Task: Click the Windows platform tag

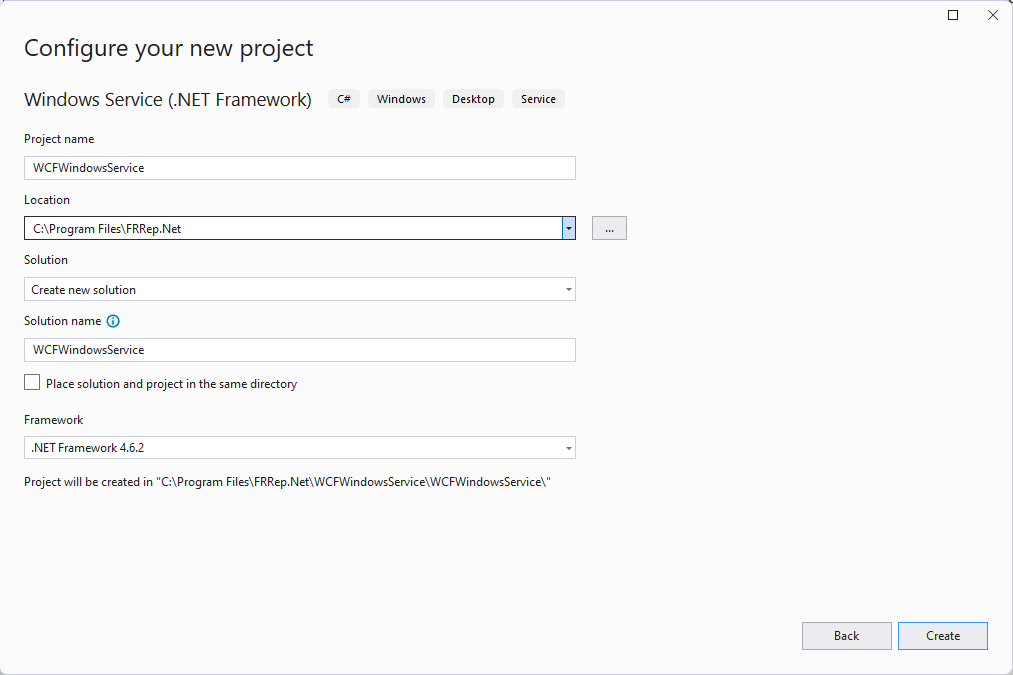Action: click(x=401, y=99)
